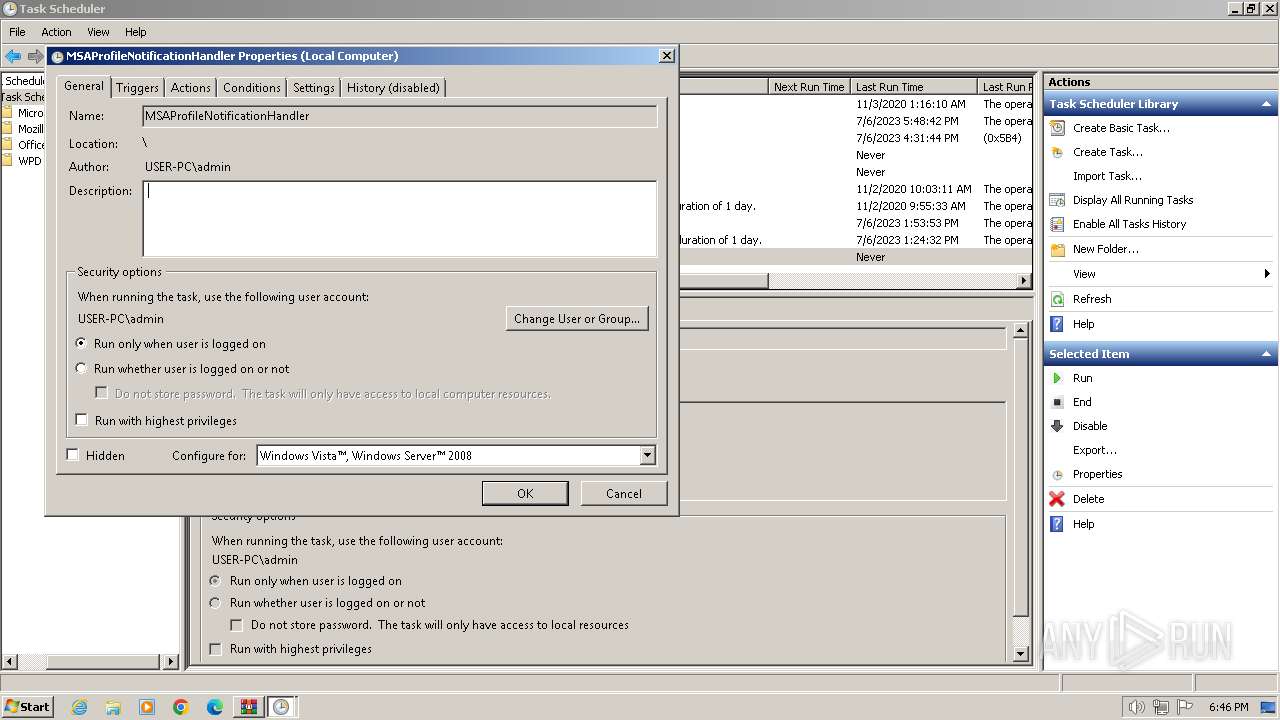This screenshot has height=720, width=1280.
Task: Click the Help icon under Task Scheduler Library
Action: pos(1057,324)
